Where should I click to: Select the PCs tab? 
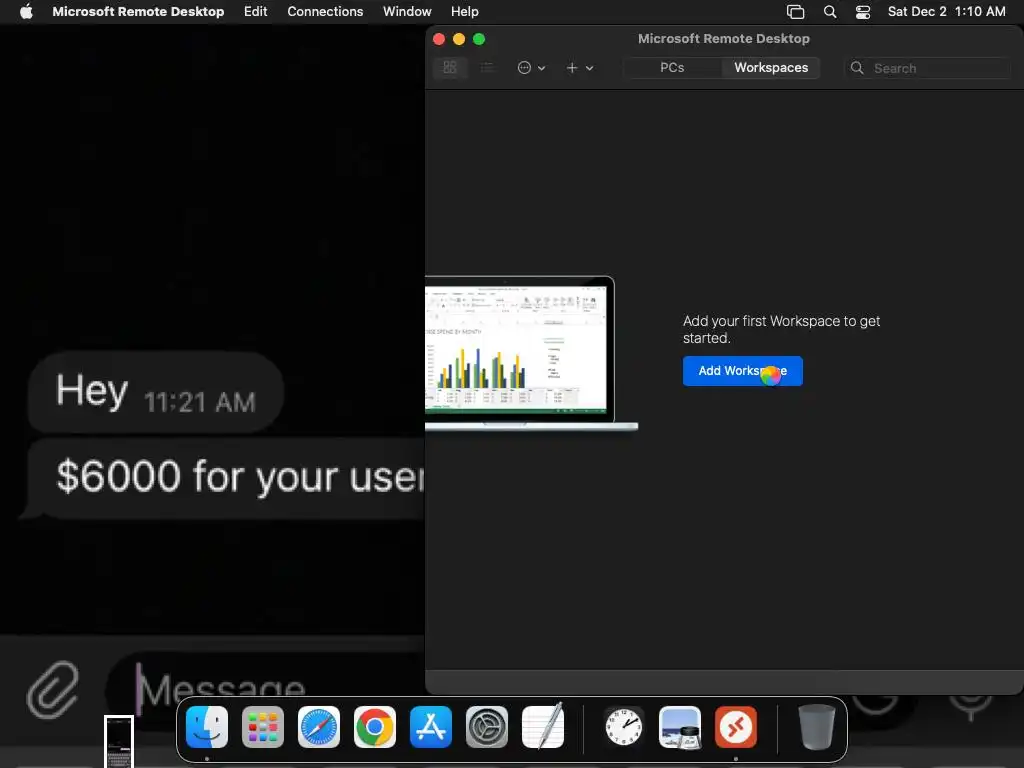[x=672, y=68]
